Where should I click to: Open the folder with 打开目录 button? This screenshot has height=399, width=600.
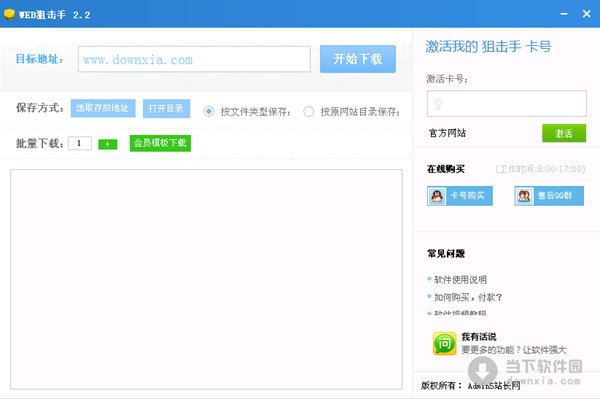166,108
